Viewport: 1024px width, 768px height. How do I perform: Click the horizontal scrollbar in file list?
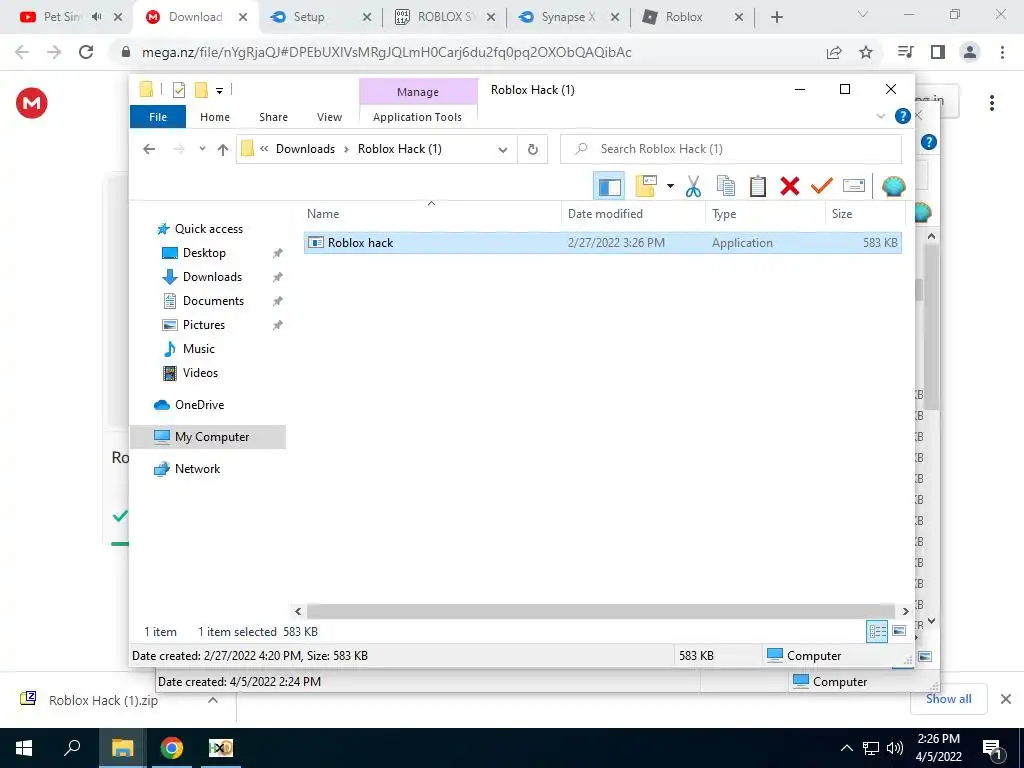click(x=601, y=611)
